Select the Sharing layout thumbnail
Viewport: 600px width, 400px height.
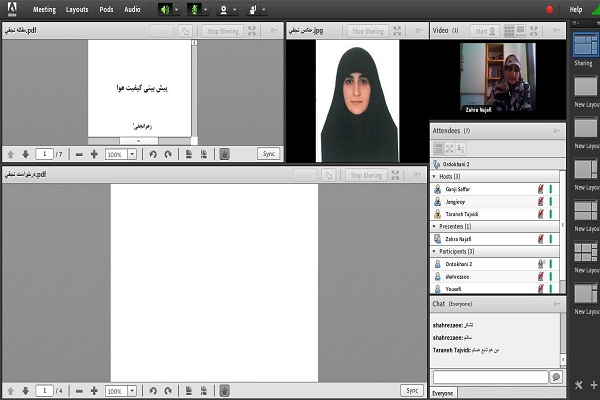click(585, 45)
